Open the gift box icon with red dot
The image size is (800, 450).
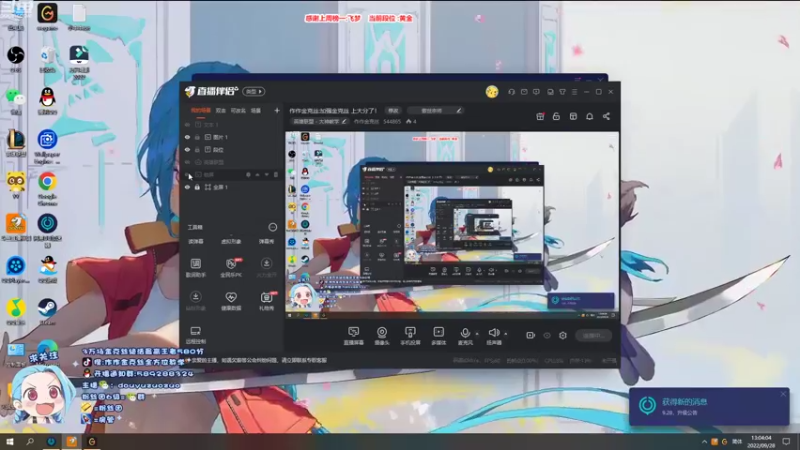[540, 116]
